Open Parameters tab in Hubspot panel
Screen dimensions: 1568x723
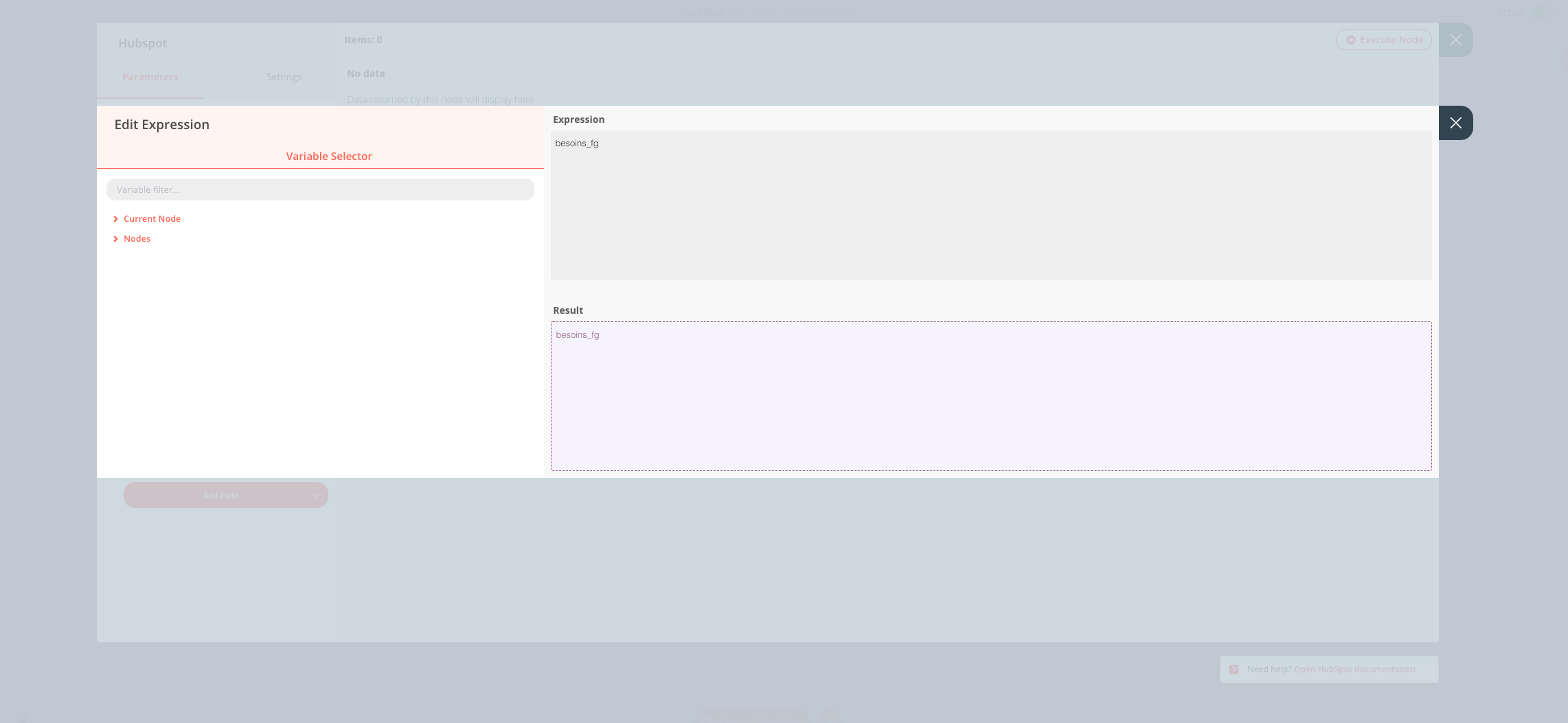(x=150, y=77)
